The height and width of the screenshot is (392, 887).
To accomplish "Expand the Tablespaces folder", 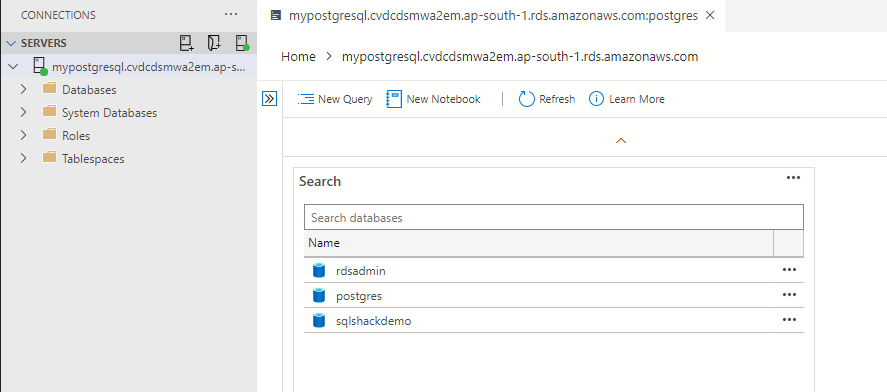I will click(23, 159).
